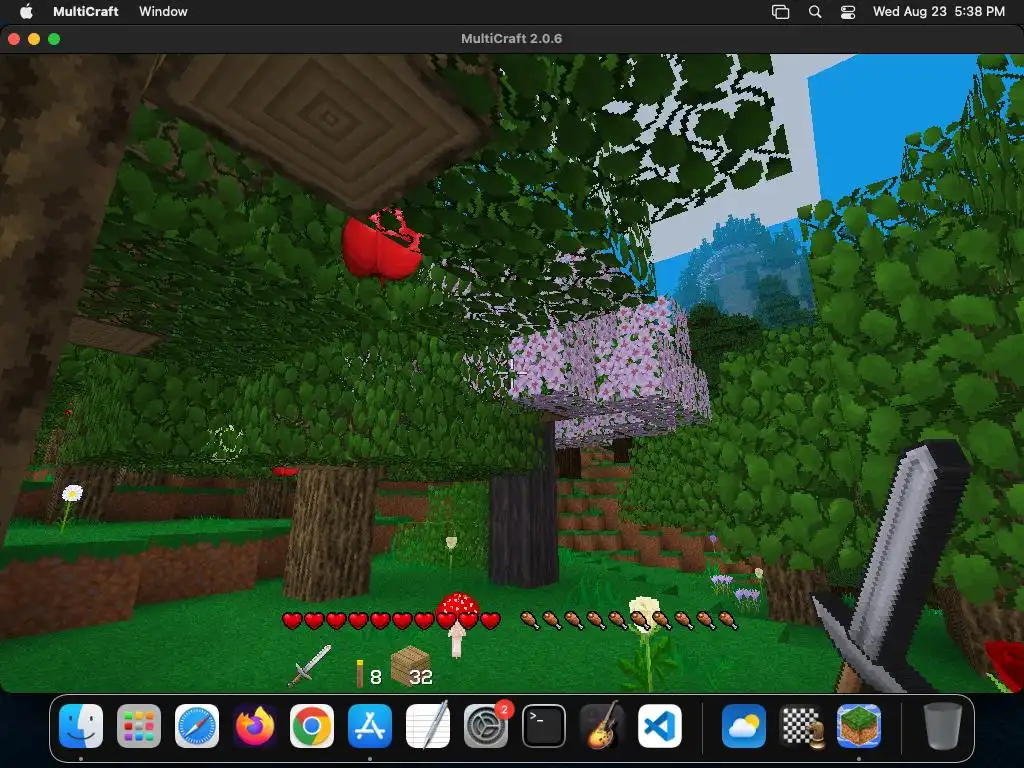
Task: Click the MultiCraft grass block dock icon
Action: click(859, 726)
